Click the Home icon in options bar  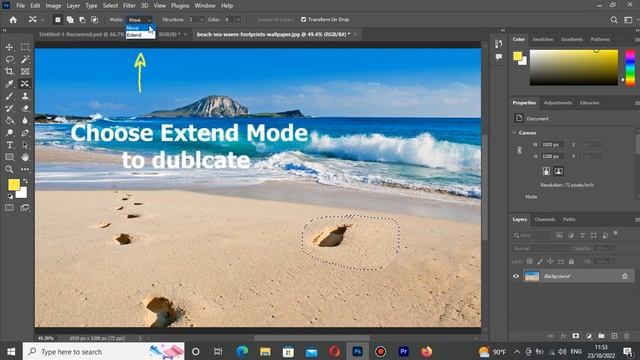(13, 20)
